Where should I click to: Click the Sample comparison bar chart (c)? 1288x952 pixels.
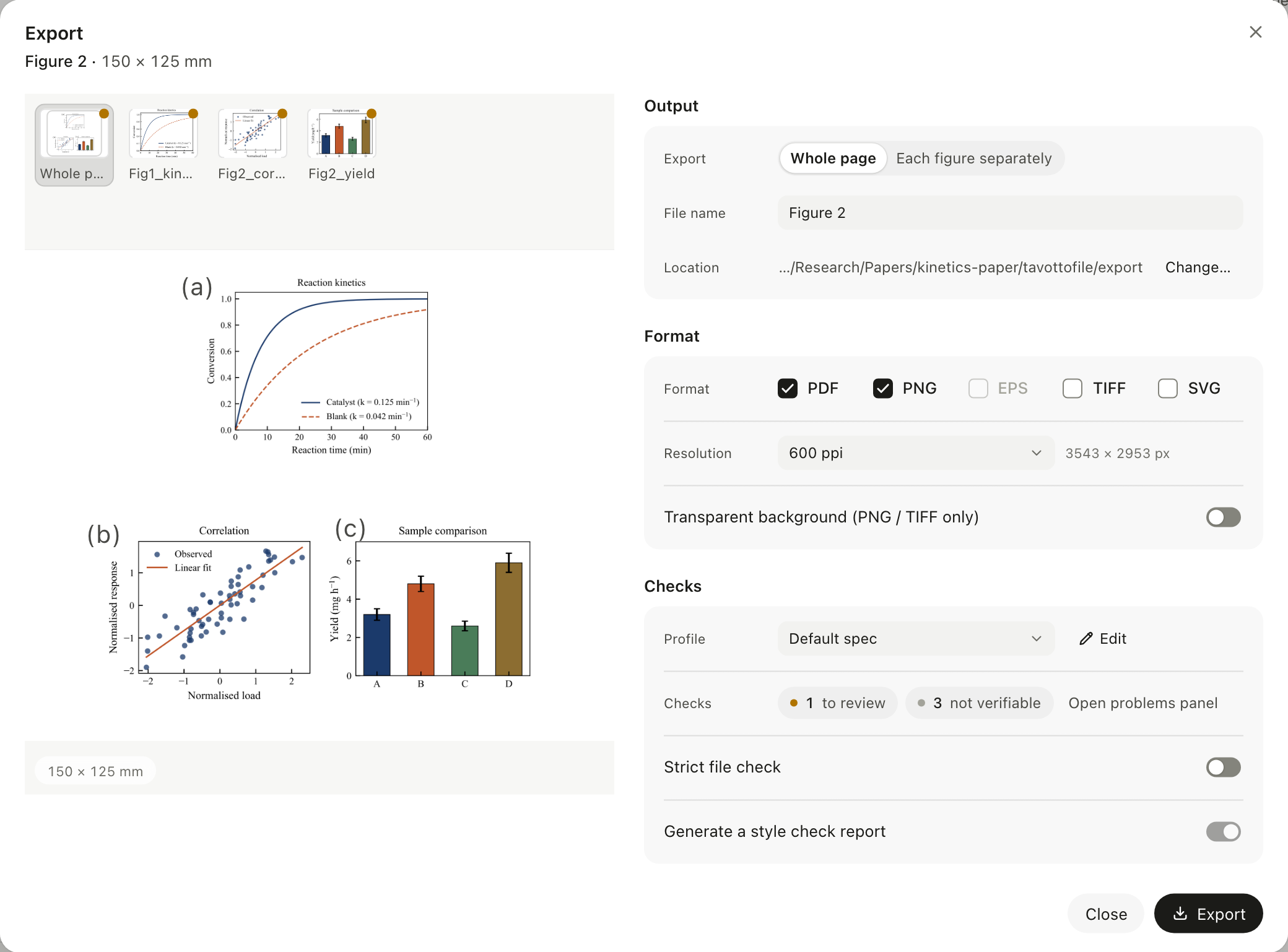430,607
